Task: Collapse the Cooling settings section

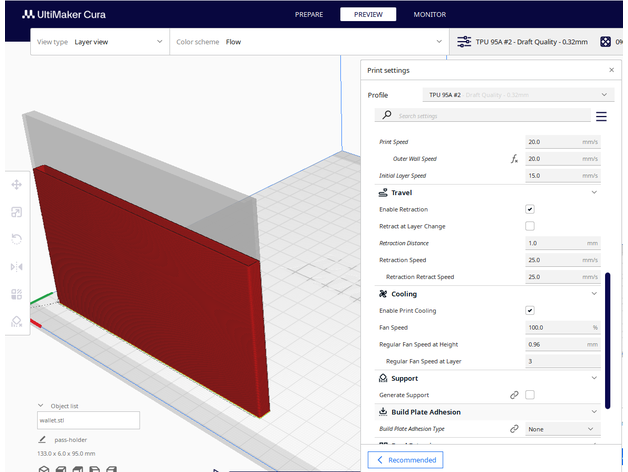Action: pyautogui.click(x=594, y=294)
